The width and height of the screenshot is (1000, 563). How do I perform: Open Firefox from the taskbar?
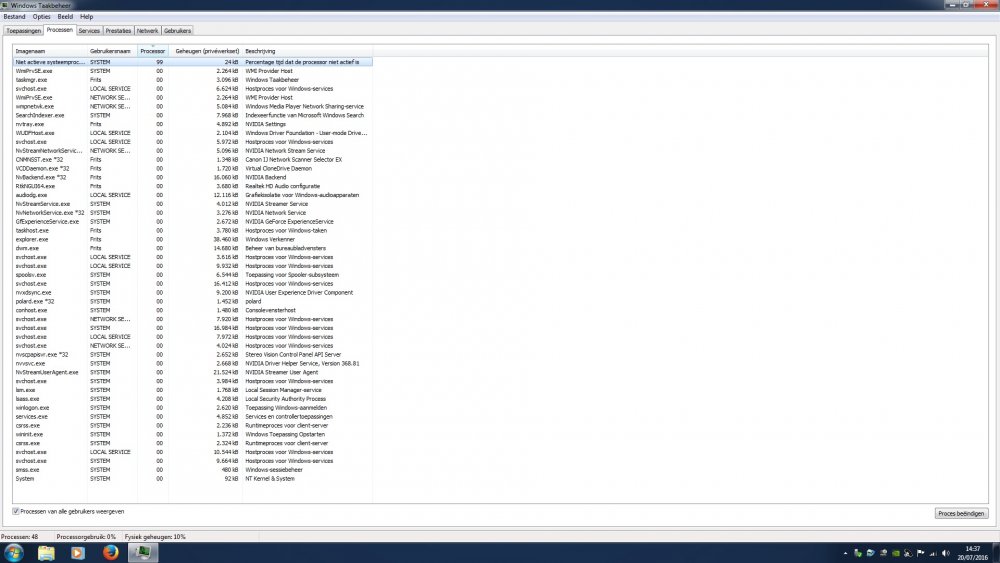coord(110,553)
